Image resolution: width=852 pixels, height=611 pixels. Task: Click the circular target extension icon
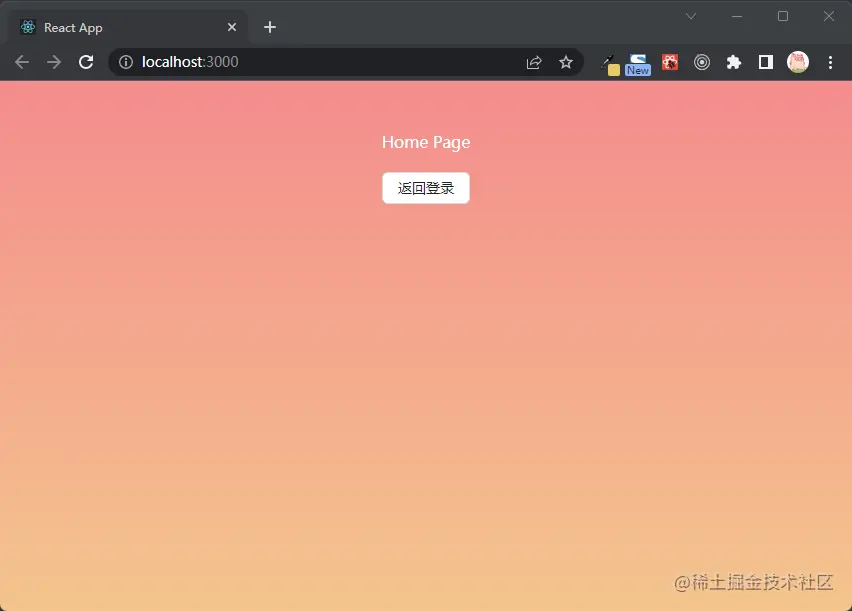click(x=702, y=62)
